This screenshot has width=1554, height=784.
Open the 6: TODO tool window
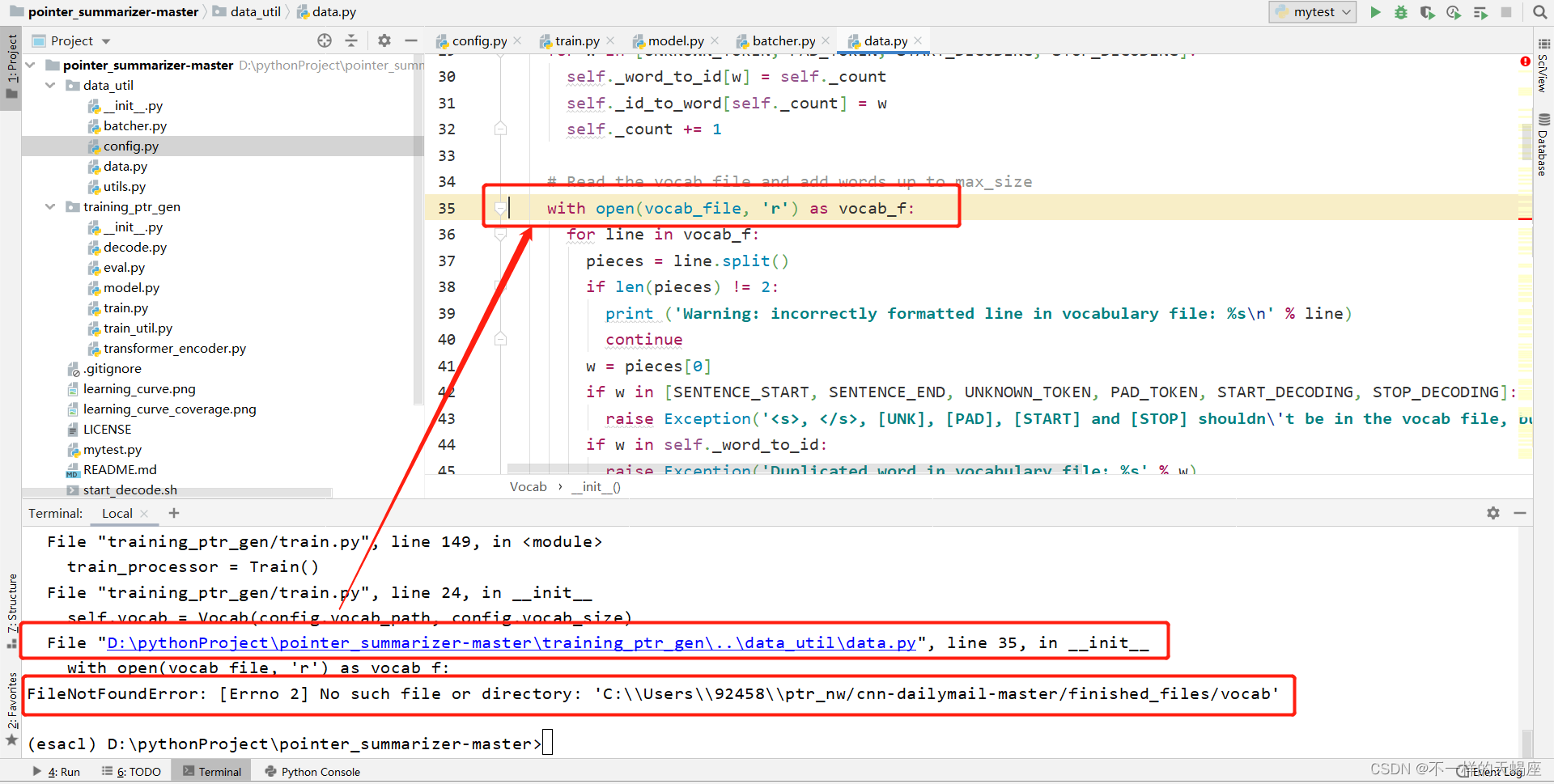tap(132, 772)
